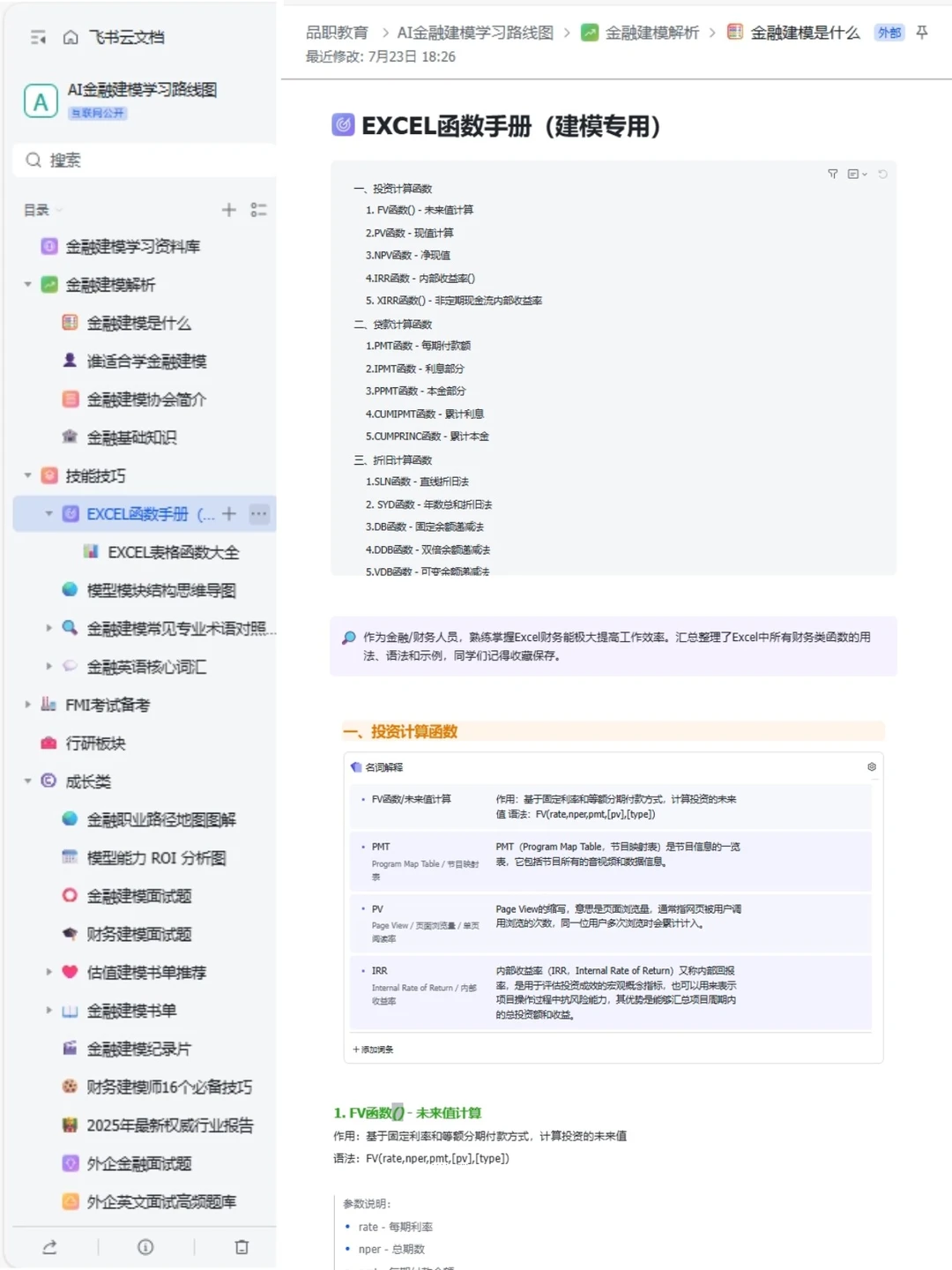The image size is (952, 1270).
Task: Click the info icon at sidebar bottom
Action: click(x=145, y=1247)
